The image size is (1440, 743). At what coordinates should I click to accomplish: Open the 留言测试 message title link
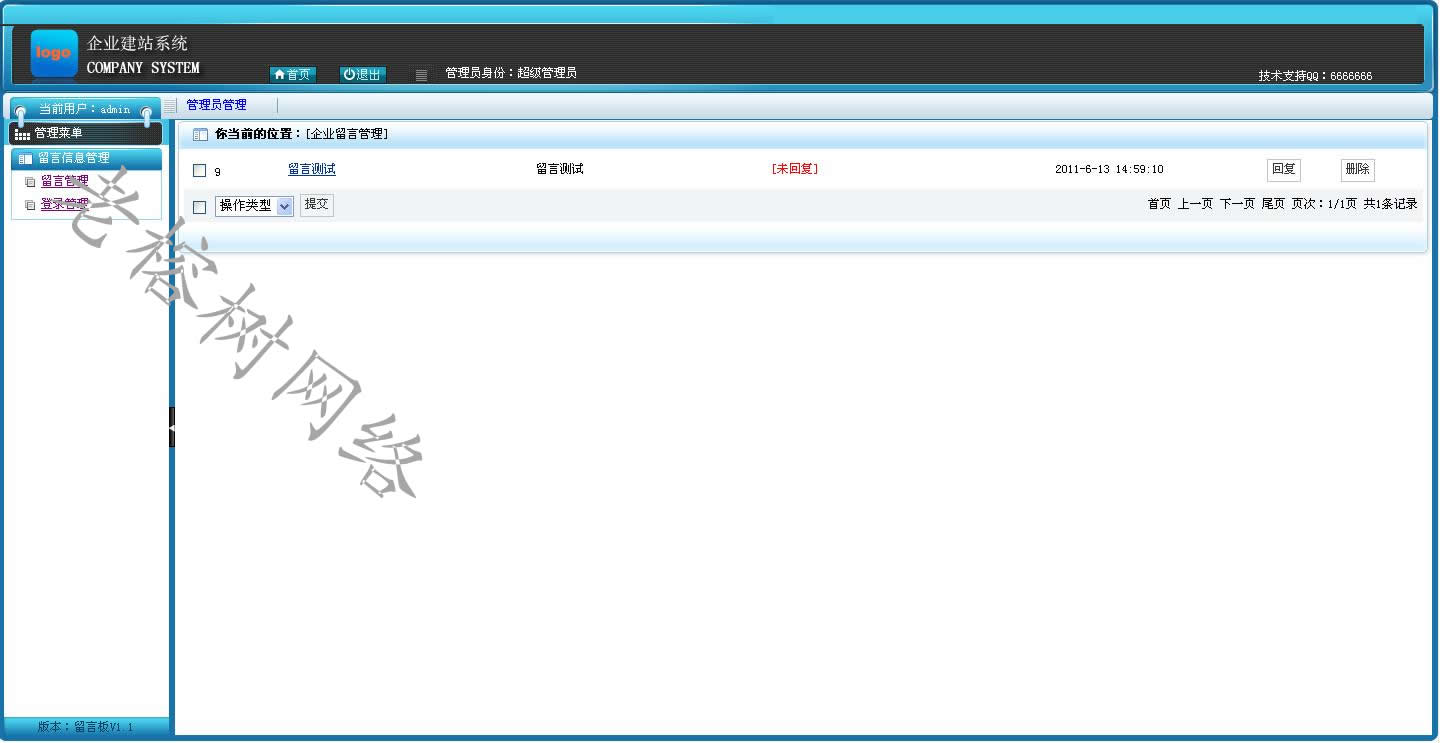(312, 170)
